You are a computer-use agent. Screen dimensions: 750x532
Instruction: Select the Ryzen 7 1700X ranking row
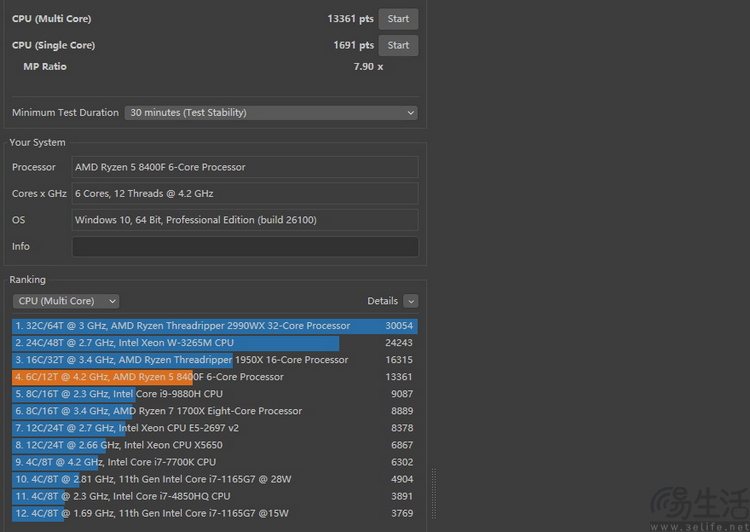(x=215, y=411)
